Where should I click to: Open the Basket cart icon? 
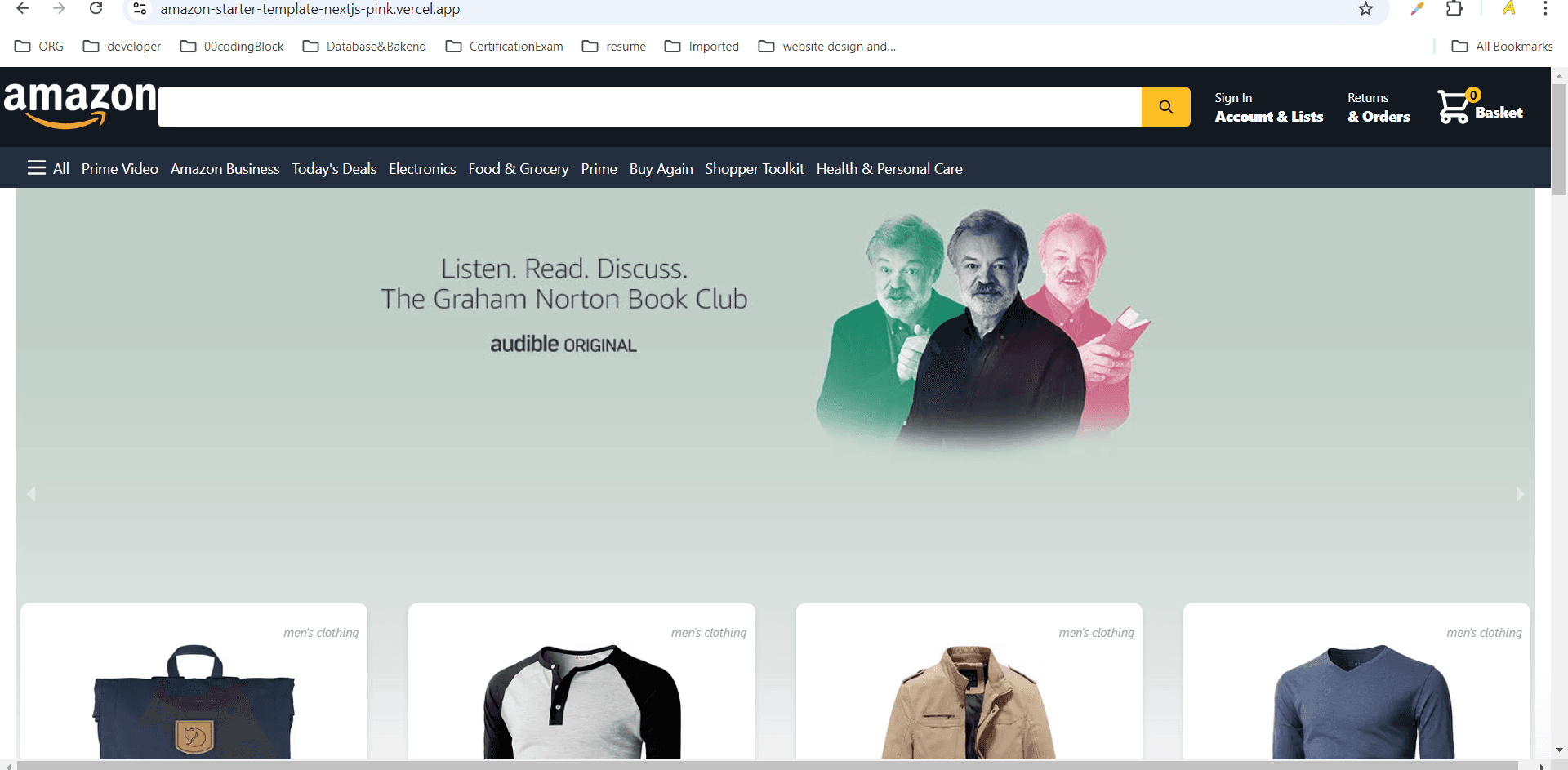1454,106
